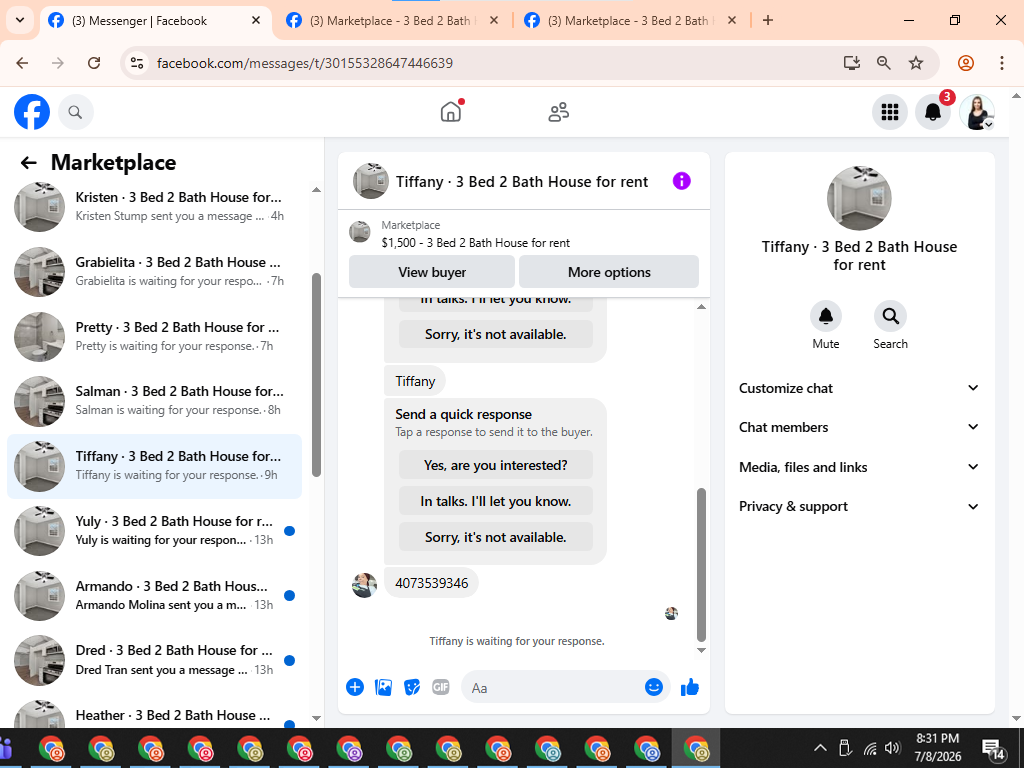The width and height of the screenshot is (1024, 768).
Task: Open the account profile picture menu
Action: pyautogui.click(x=977, y=112)
